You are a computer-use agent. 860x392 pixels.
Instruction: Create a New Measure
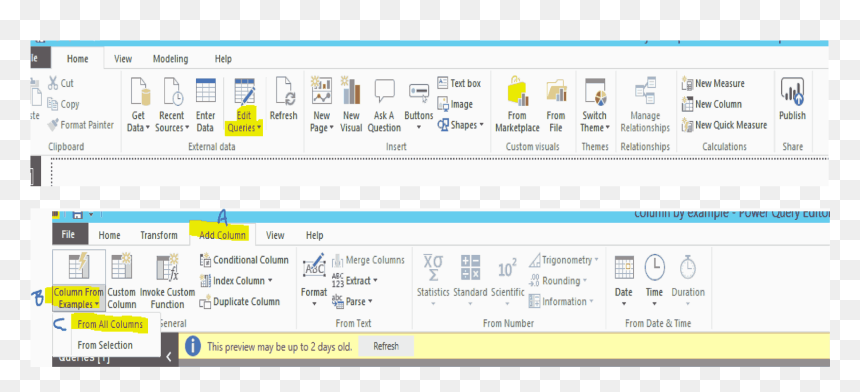[x=713, y=83]
